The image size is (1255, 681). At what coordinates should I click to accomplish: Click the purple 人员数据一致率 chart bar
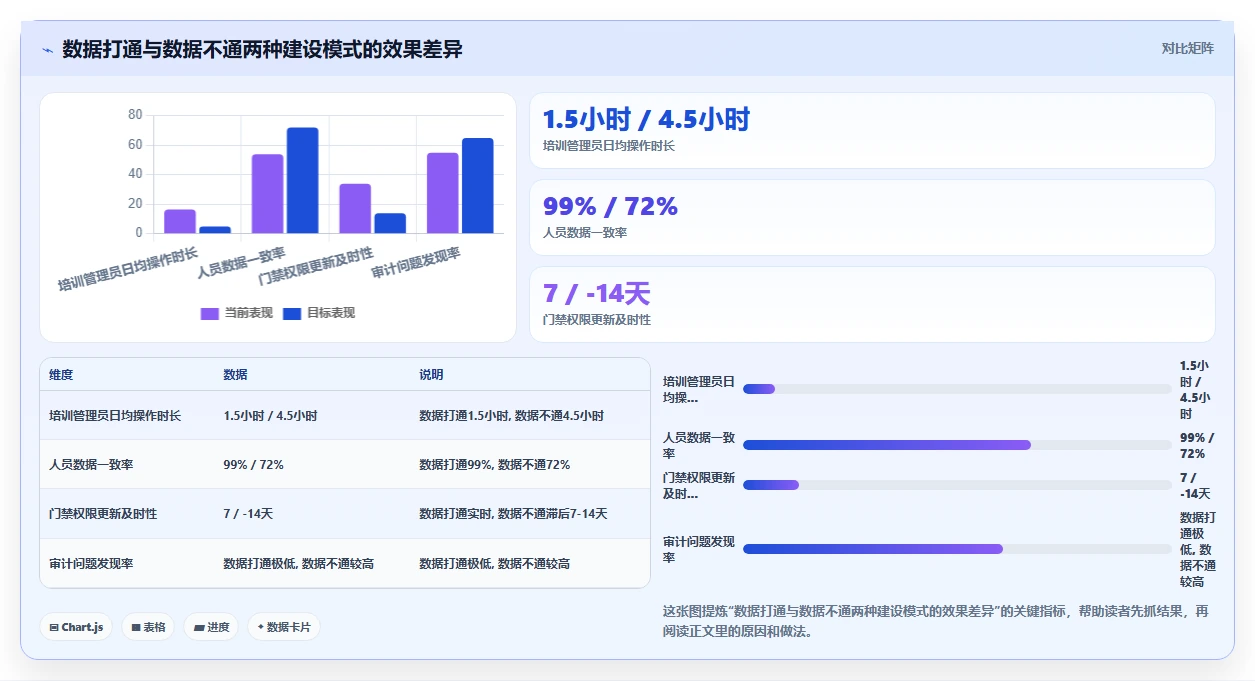tap(267, 194)
